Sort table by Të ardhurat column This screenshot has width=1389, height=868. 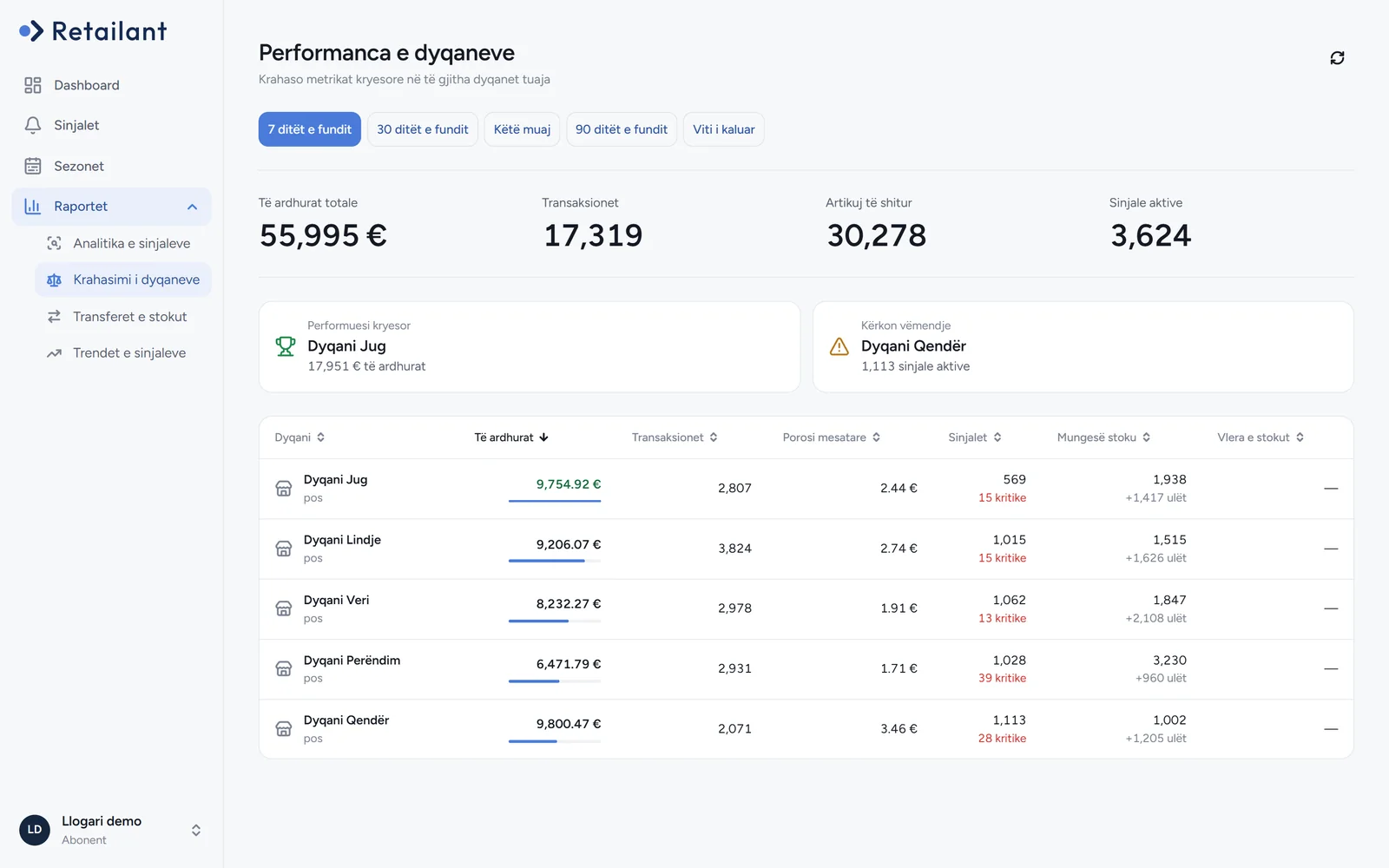pos(511,437)
